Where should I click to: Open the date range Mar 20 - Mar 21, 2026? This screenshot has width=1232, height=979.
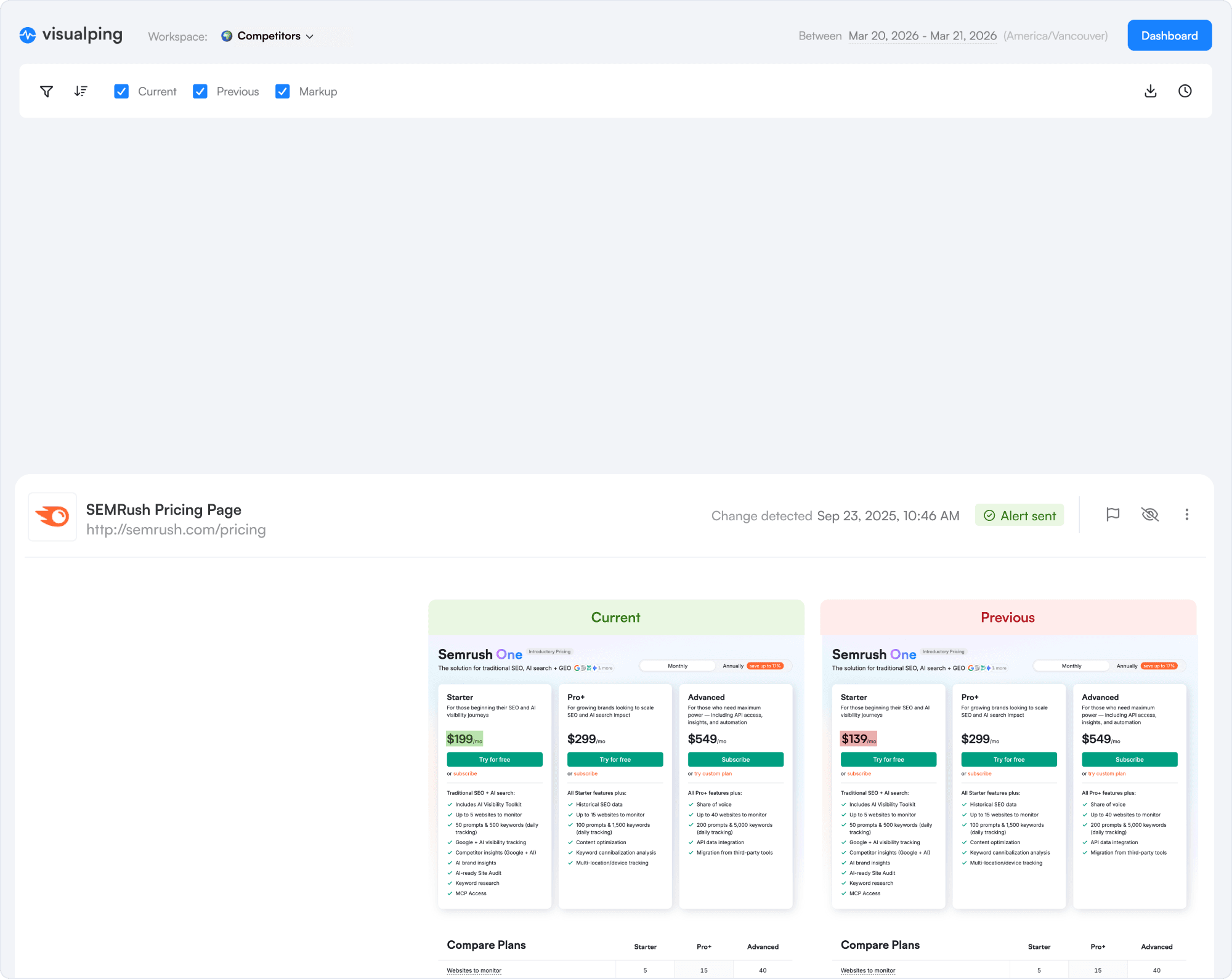click(x=922, y=36)
